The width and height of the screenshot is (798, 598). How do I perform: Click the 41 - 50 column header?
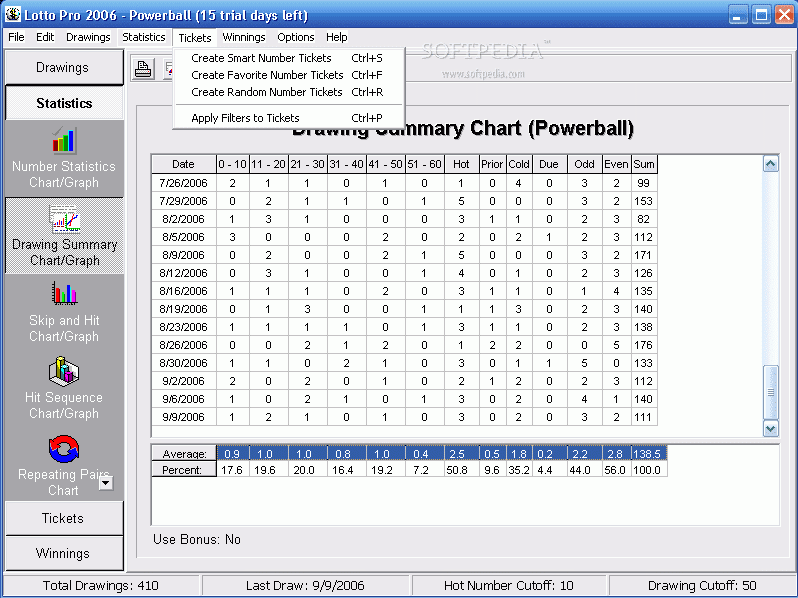(x=386, y=164)
